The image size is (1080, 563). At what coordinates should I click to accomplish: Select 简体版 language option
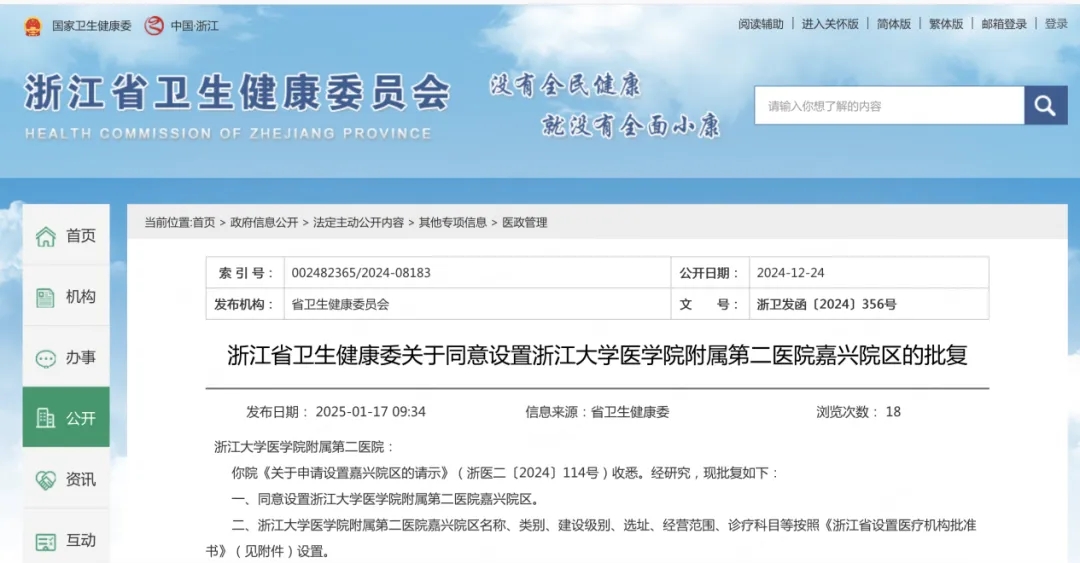point(894,24)
